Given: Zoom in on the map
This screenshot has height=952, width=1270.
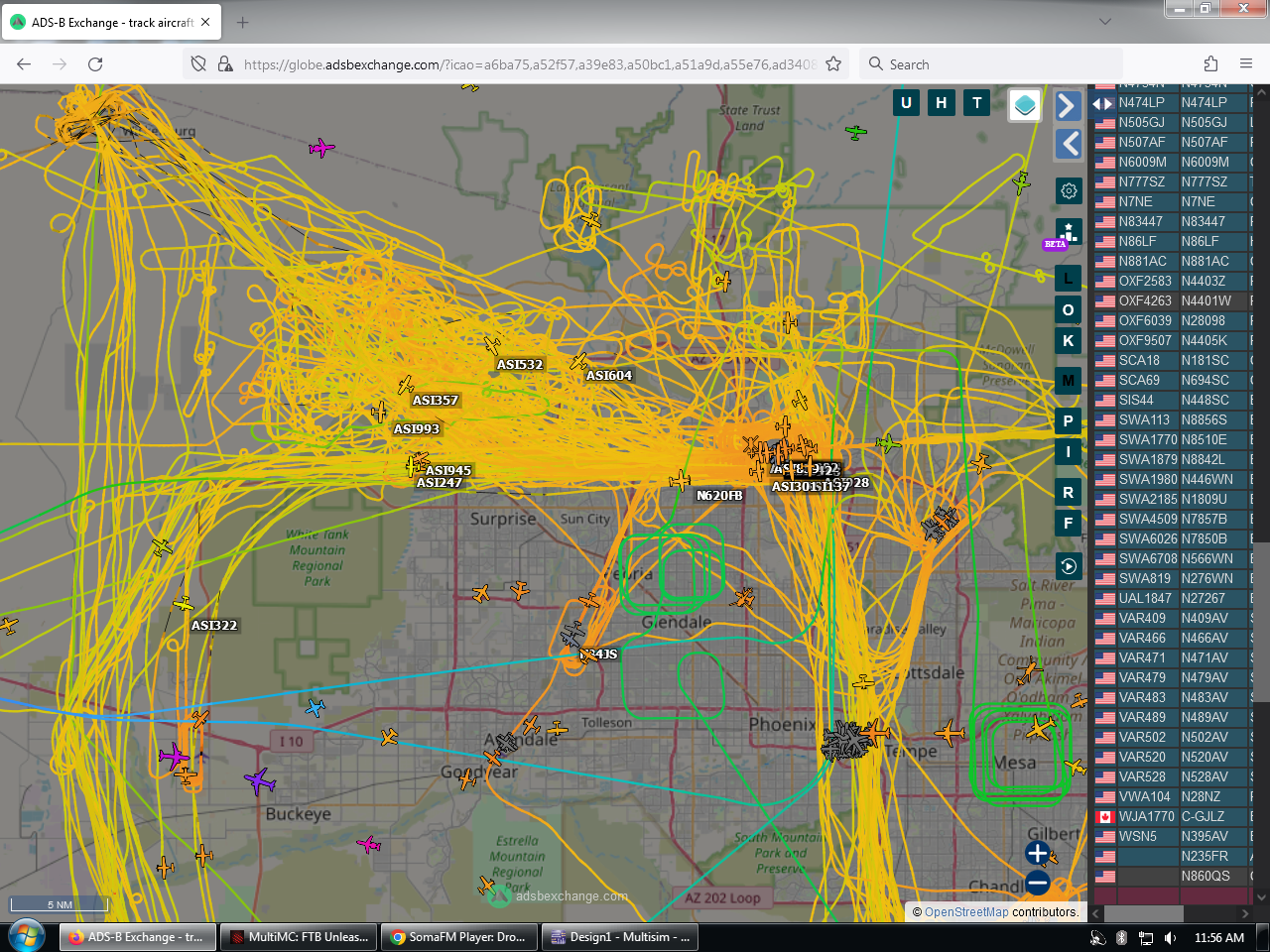Looking at the screenshot, I should 1038,853.
